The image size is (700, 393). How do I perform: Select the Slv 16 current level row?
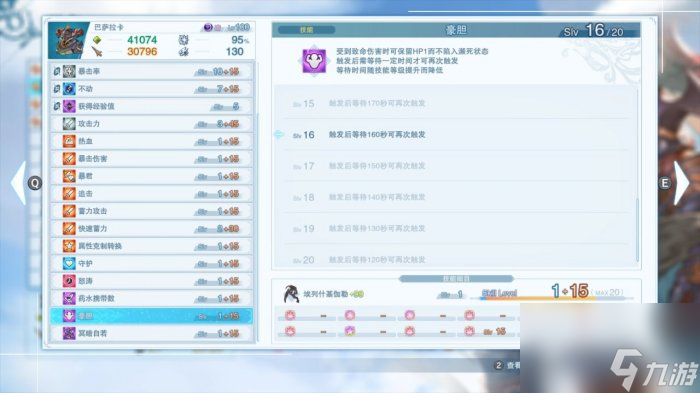point(455,135)
